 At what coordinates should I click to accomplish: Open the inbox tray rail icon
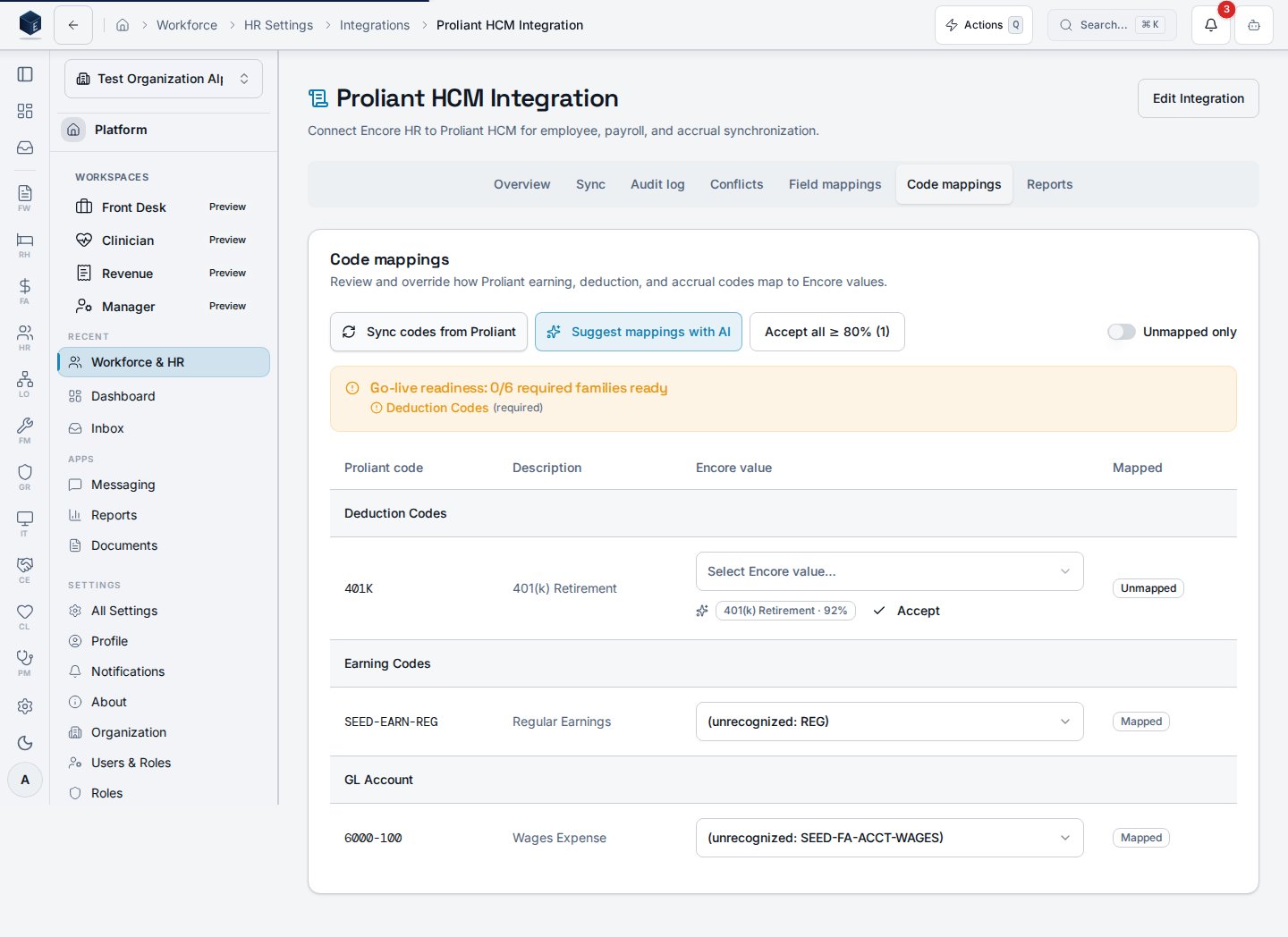[25, 148]
